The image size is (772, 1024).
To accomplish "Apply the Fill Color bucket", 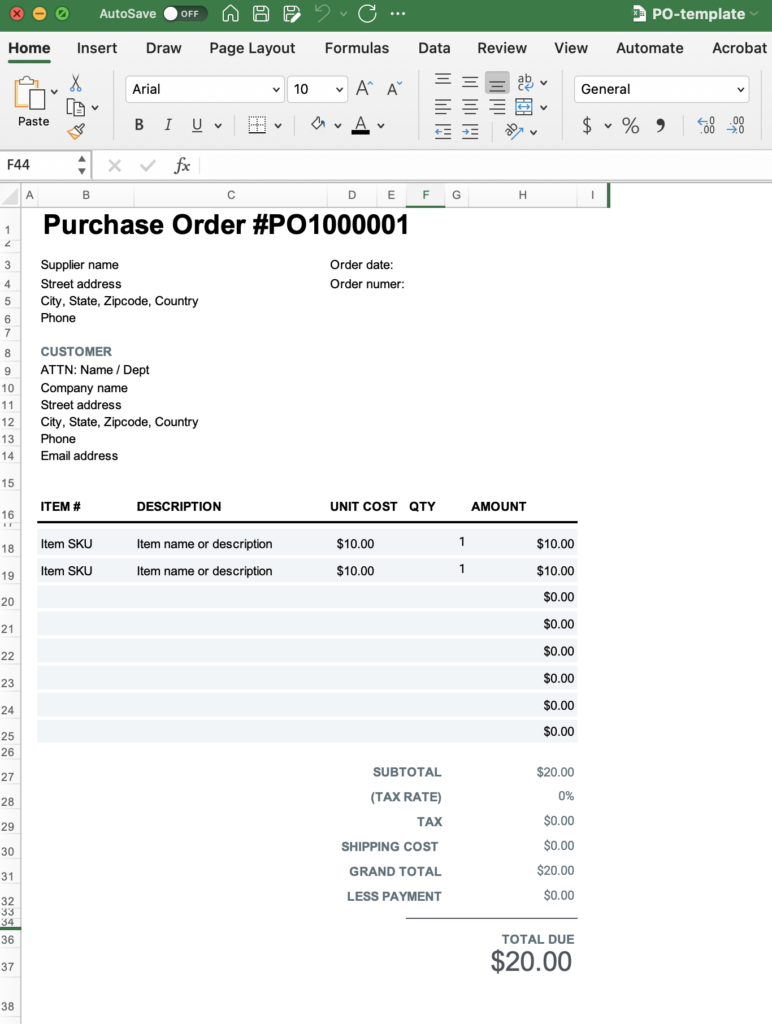I will point(318,124).
